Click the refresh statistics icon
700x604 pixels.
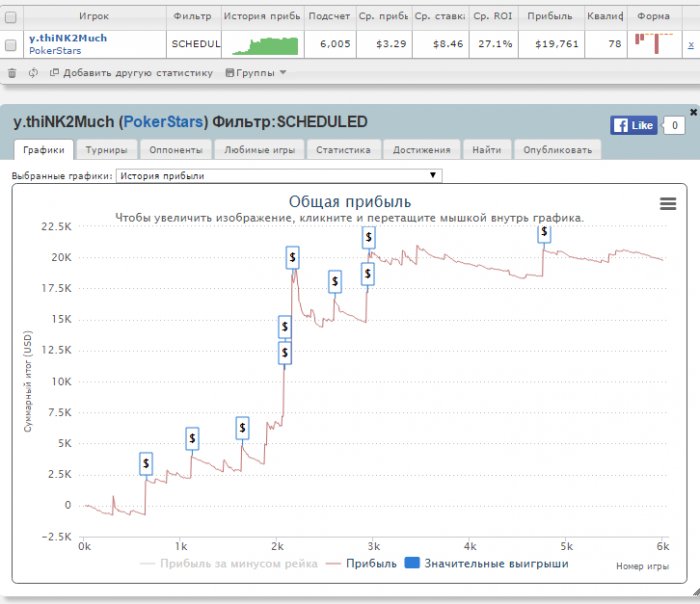click(x=33, y=73)
